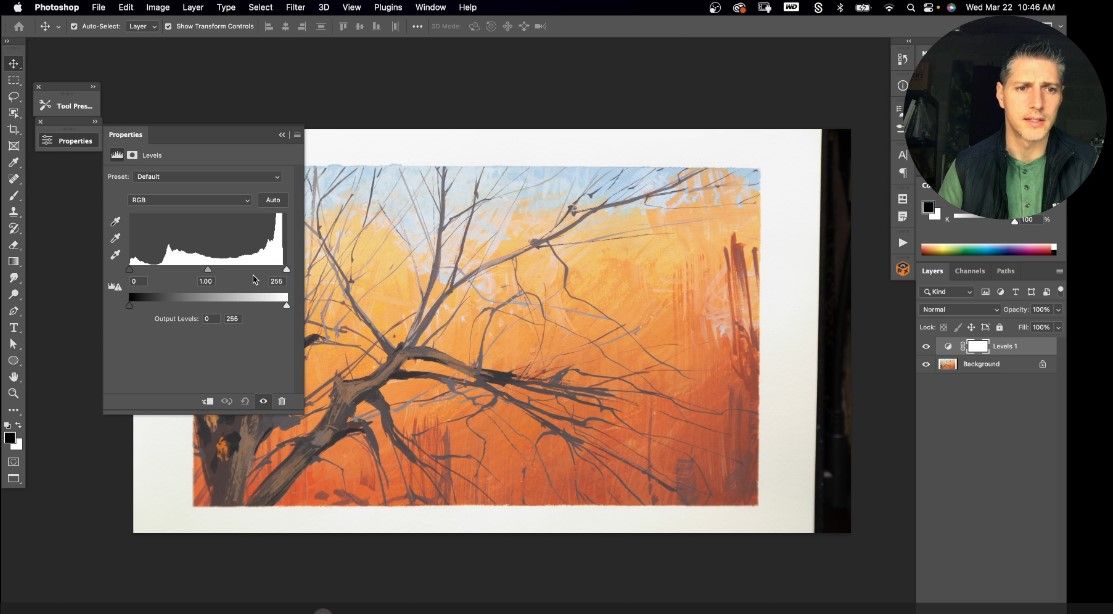Click the Reset adjustment button in Properties panel

[x=245, y=400]
